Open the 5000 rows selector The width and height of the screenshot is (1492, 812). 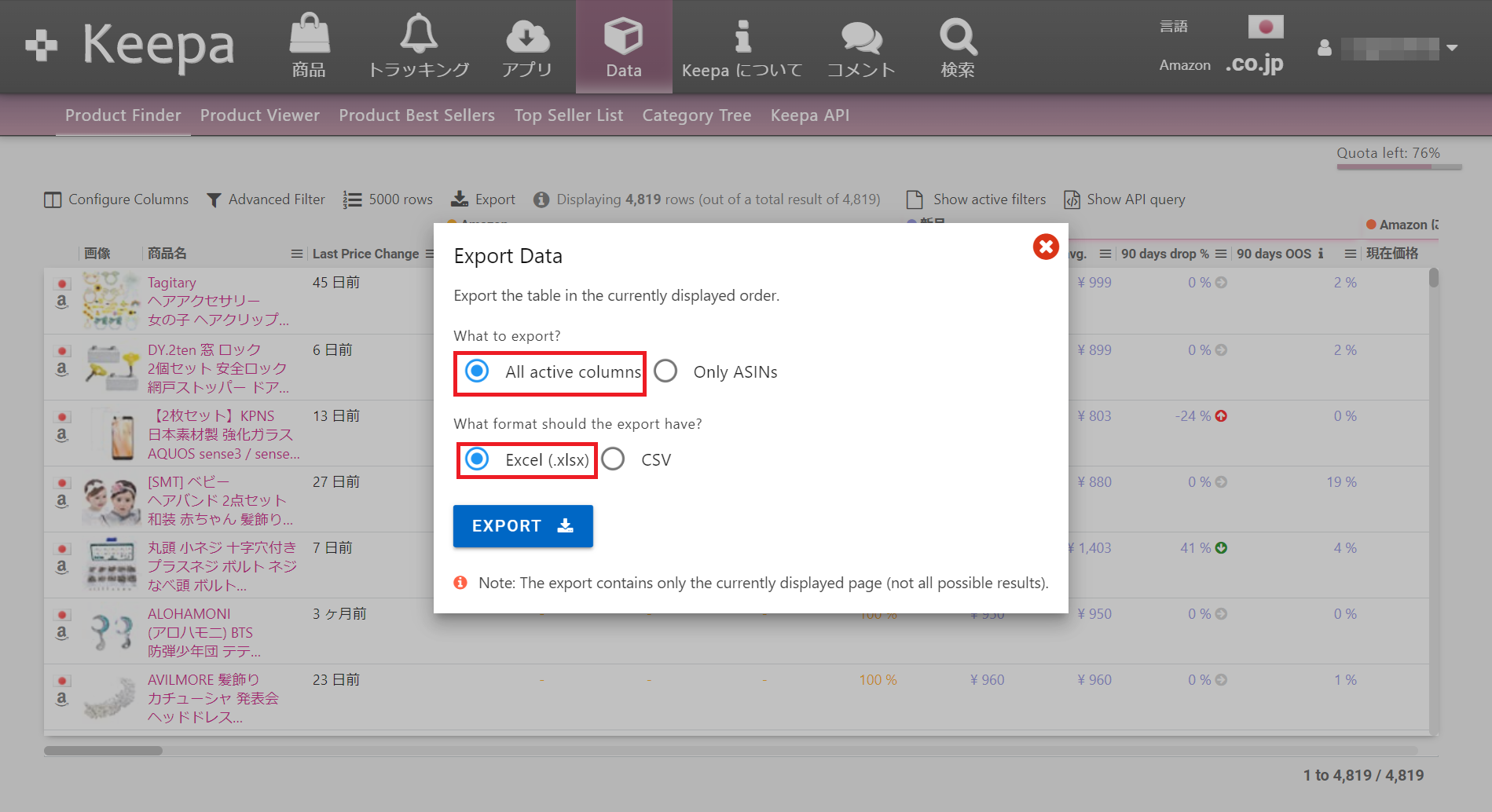pos(388,199)
